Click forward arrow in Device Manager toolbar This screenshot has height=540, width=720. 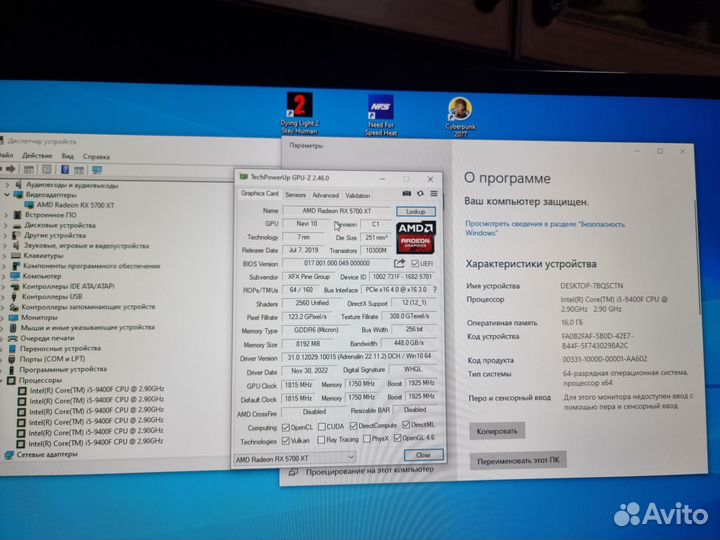(11, 169)
